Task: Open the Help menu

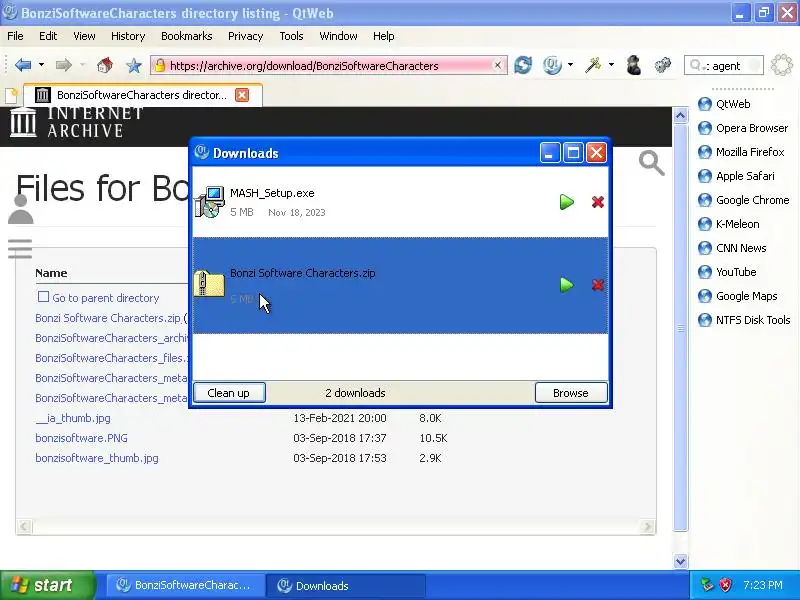Action: tap(384, 36)
